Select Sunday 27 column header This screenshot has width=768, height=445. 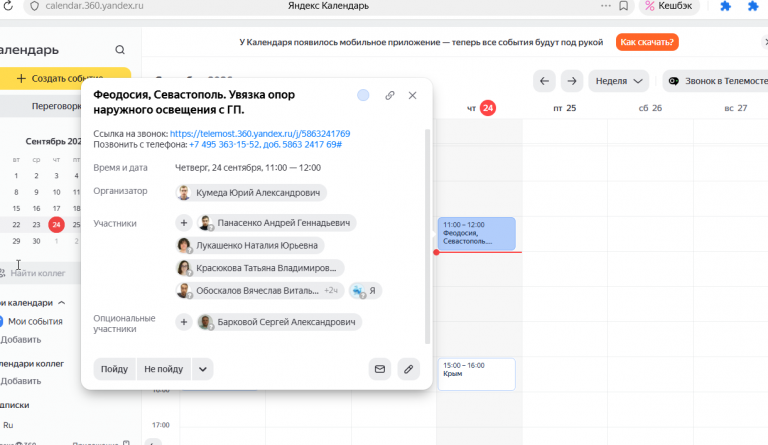736,108
